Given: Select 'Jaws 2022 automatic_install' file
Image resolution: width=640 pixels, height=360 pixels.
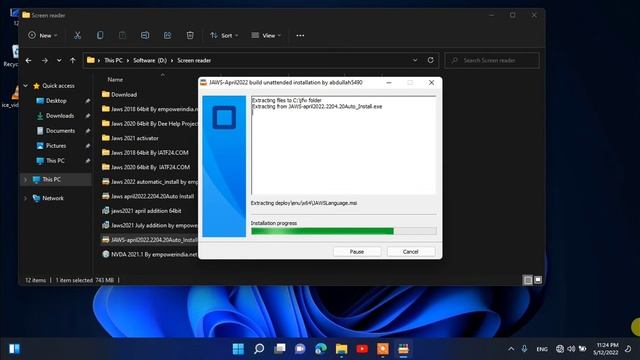Looking at the screenshot, I should coord(149,182).
